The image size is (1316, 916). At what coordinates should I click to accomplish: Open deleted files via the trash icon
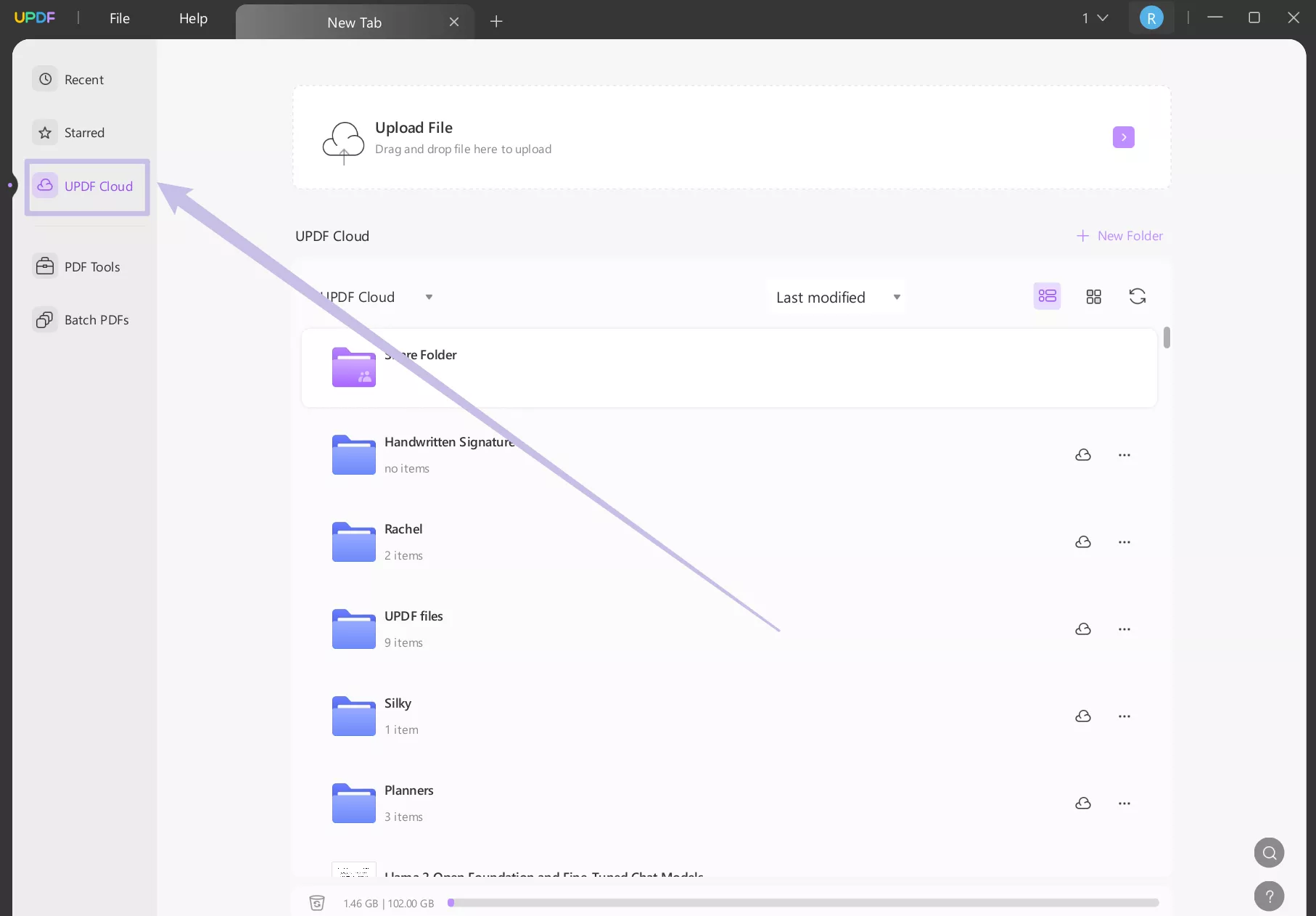(x=317, y=903)
